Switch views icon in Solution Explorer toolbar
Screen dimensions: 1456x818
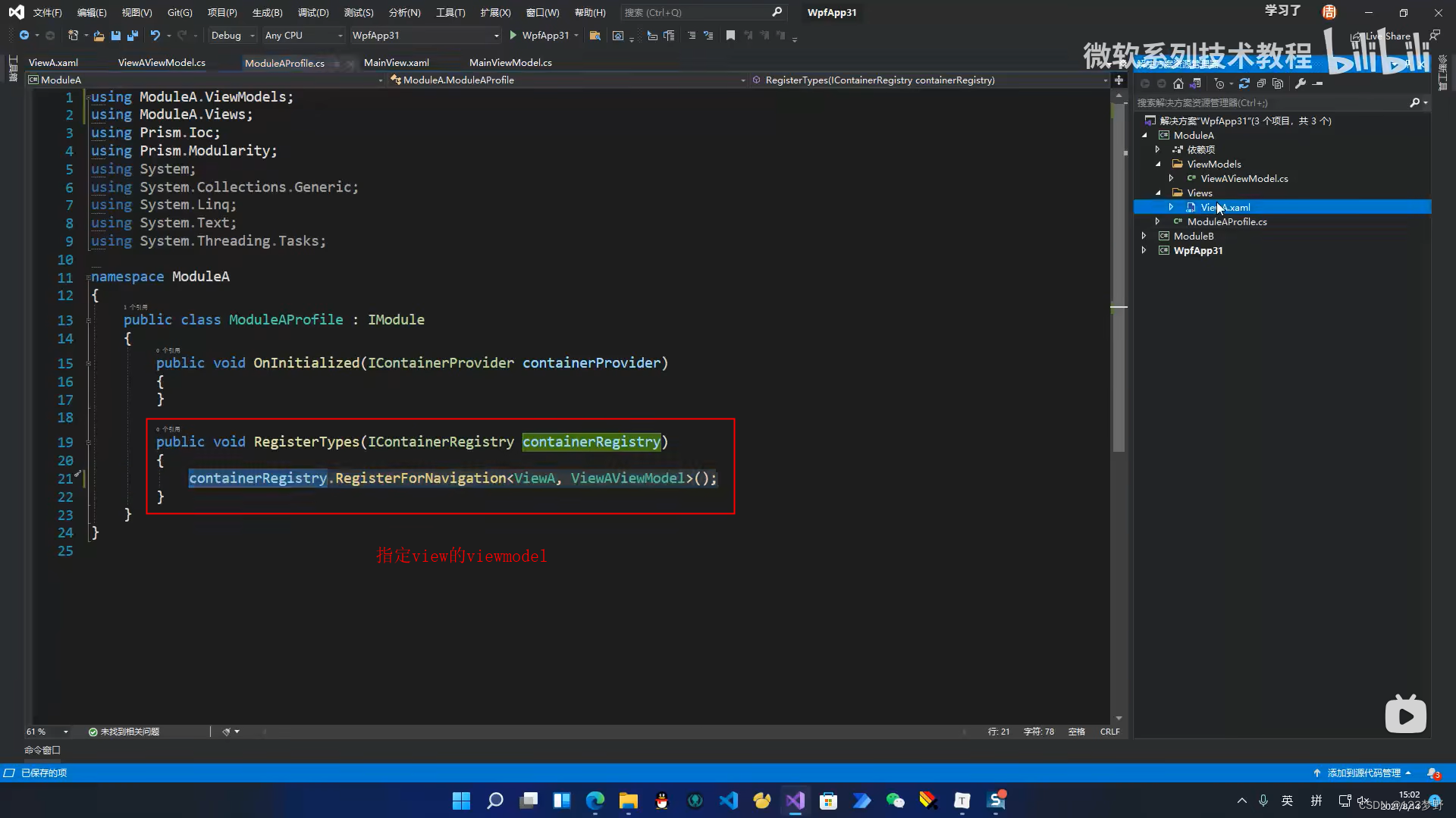1196,83
